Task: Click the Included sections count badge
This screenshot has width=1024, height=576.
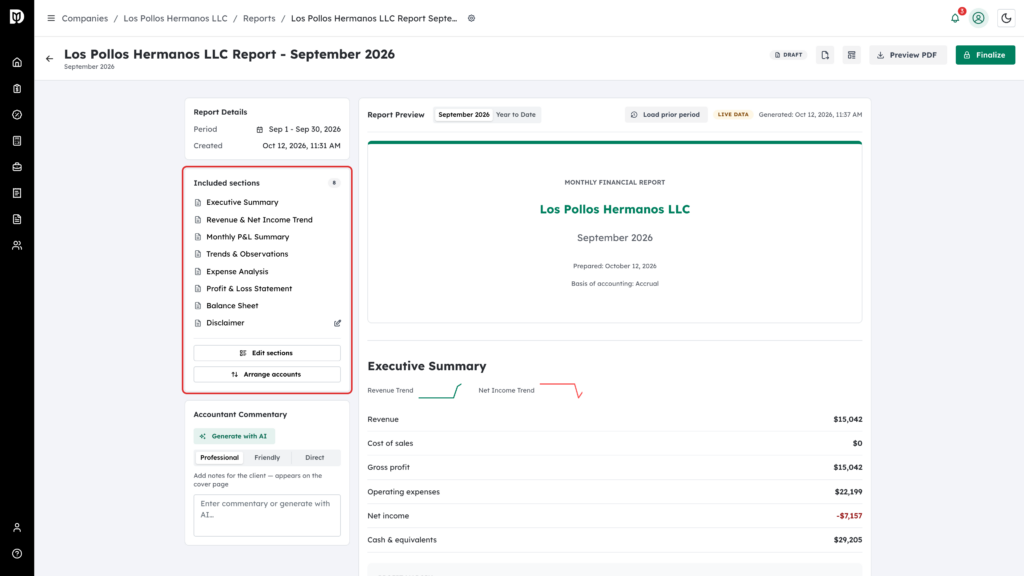Action: click(334, 183)
